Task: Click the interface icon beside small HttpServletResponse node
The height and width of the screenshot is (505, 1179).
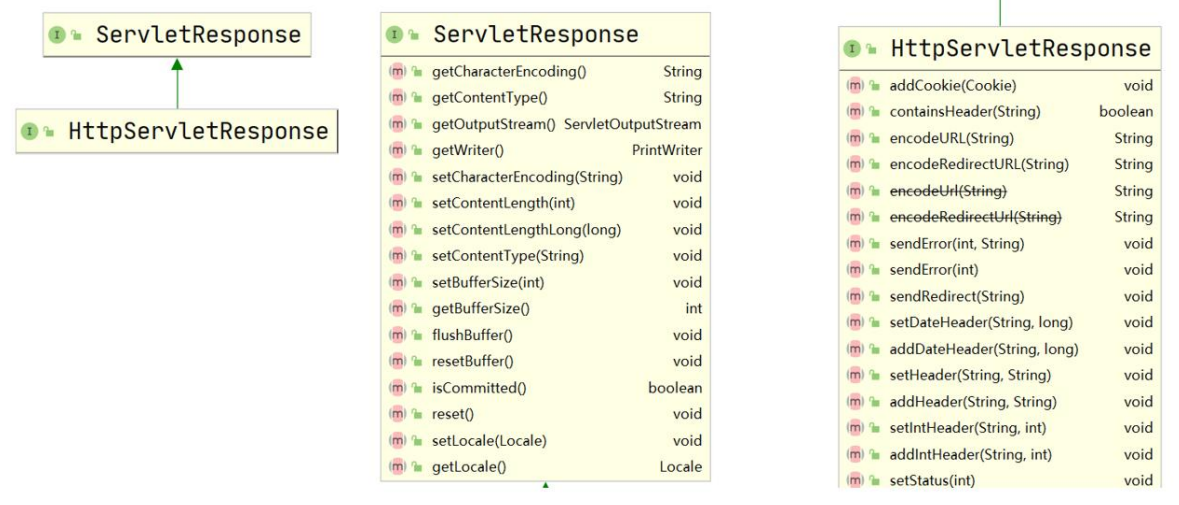Action: pos(30,131)
